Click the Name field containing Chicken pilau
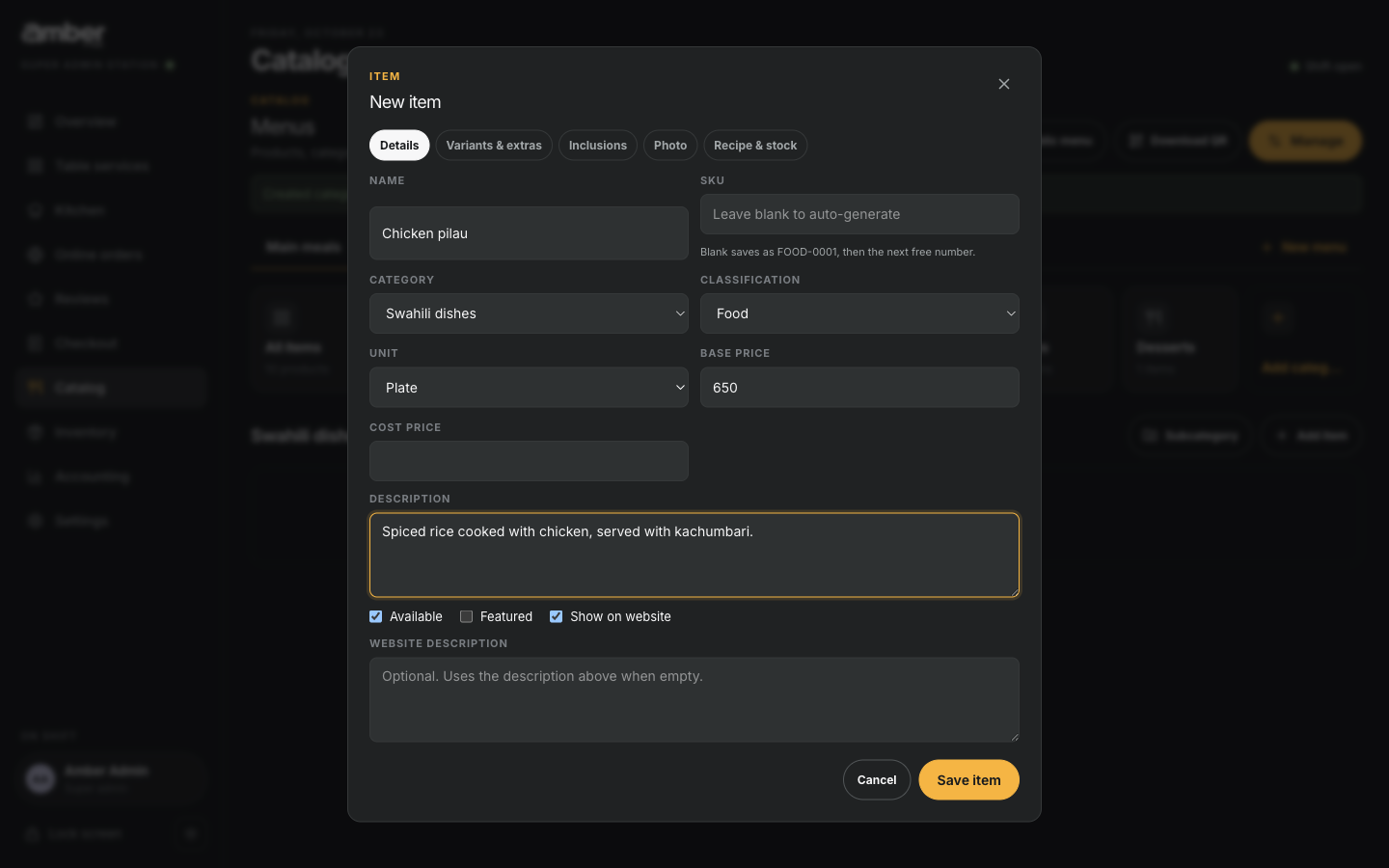The image size is (1389, 868). (x=529, y=233)
